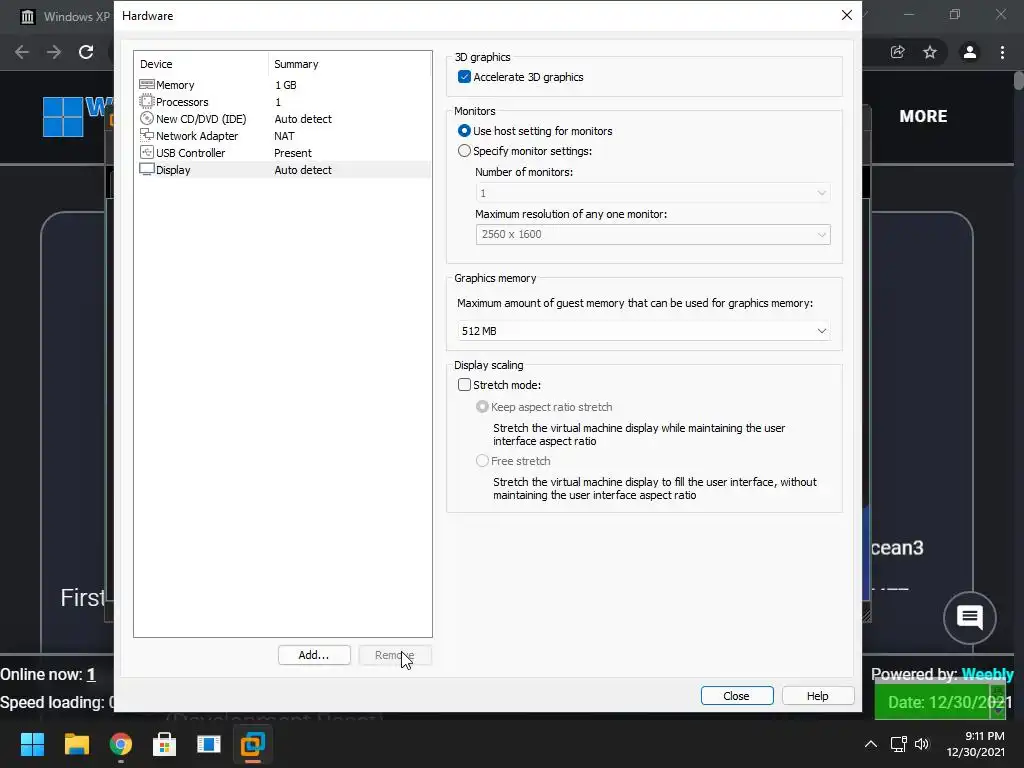1024x768 pixels.
Task: Click the Windows XP browser tab
Action: click(64, 16)
